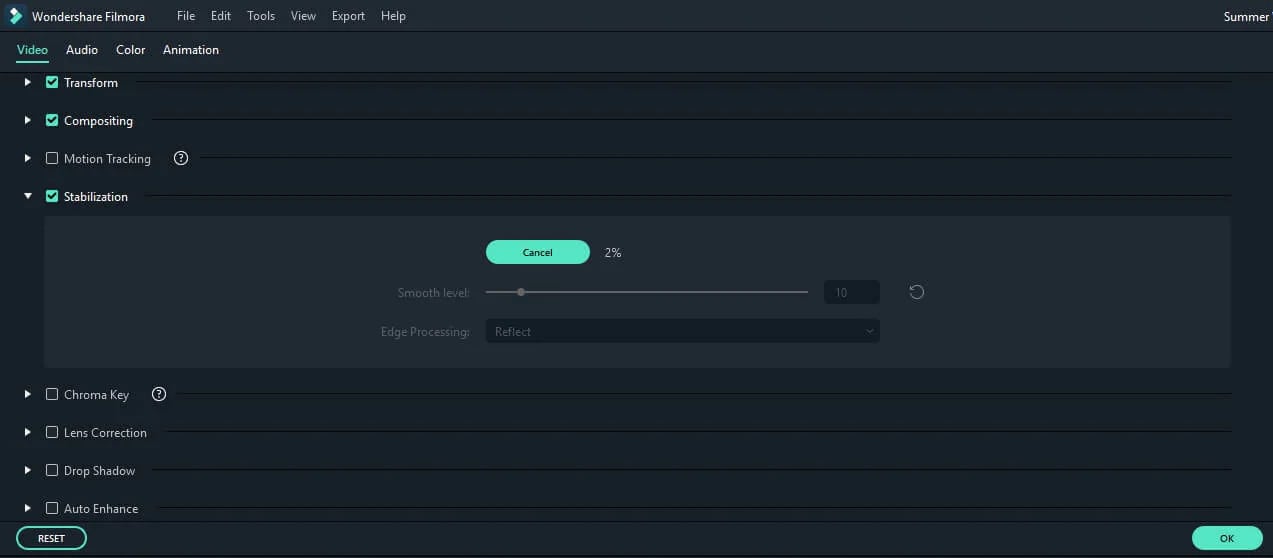
Task: Switch to the Color tab
Action: [x=131, y=50]
